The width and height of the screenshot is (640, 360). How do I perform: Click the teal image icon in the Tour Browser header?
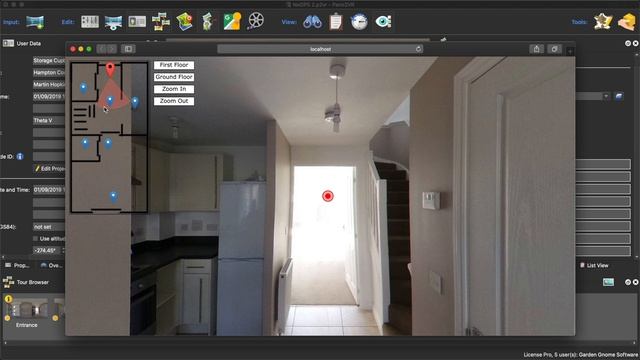[608, 282]
